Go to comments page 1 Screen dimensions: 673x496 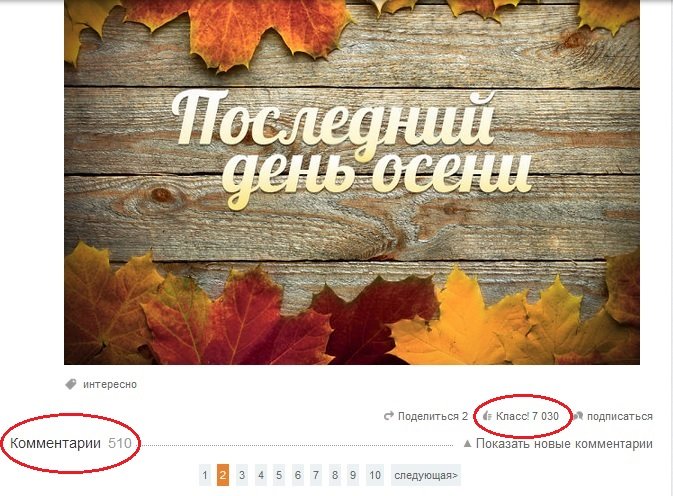point(205,475)
